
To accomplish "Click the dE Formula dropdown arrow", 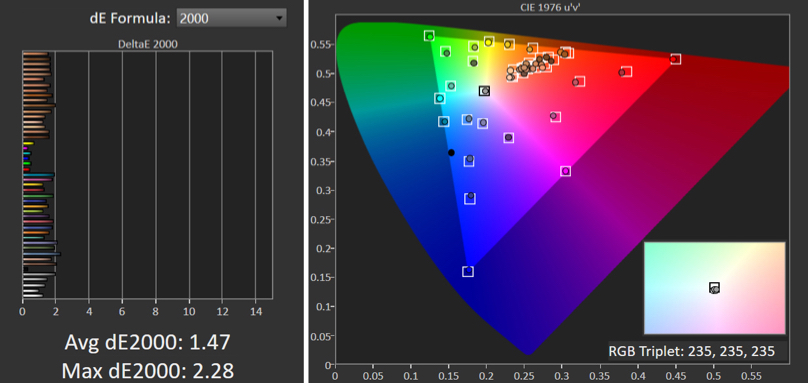I will (279, 18).
